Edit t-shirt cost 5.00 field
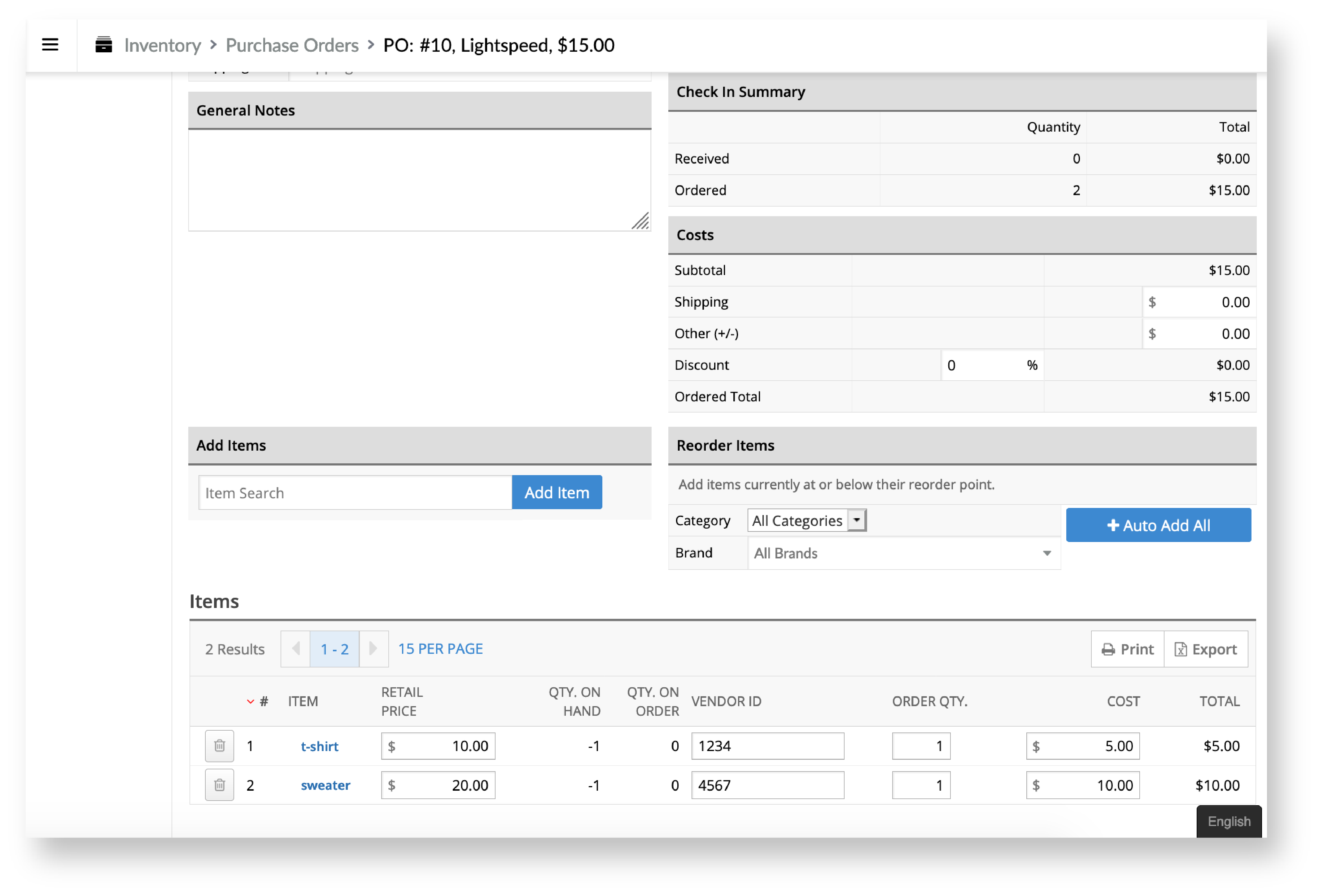Screen dimensions: 1319x896 click(x=1083, y=745)
